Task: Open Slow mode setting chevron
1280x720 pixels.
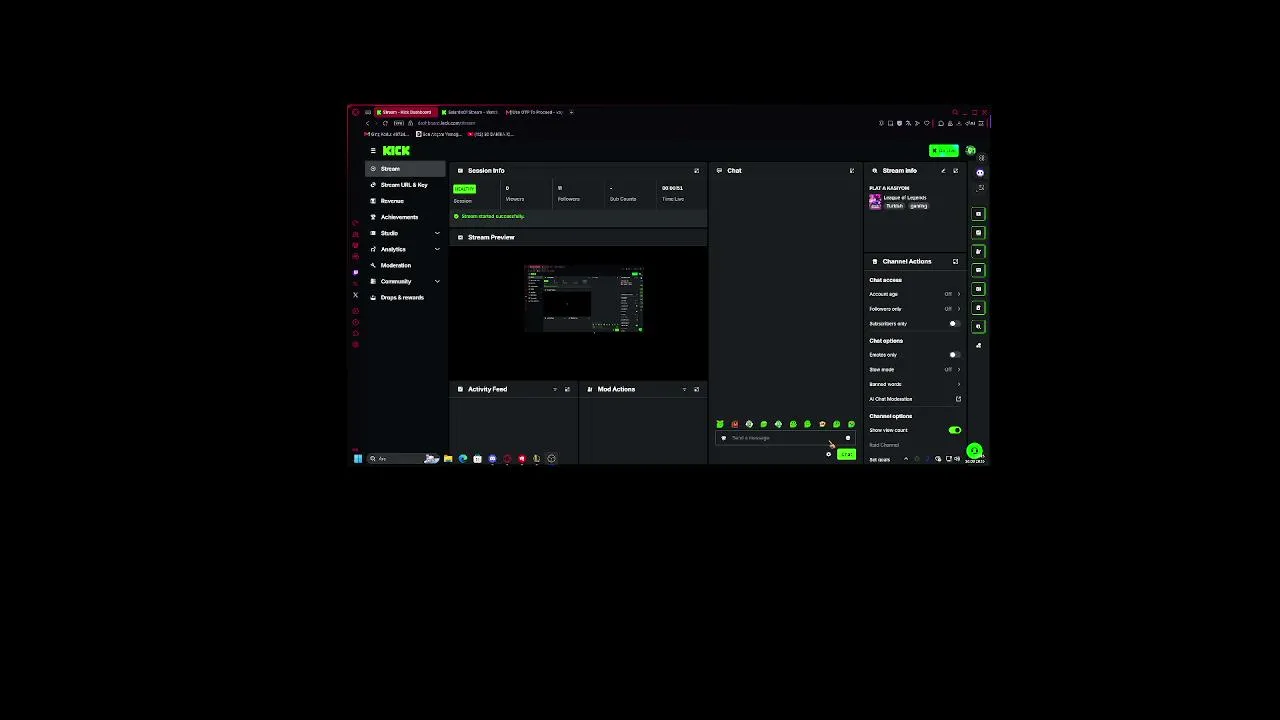Action: 958,370
